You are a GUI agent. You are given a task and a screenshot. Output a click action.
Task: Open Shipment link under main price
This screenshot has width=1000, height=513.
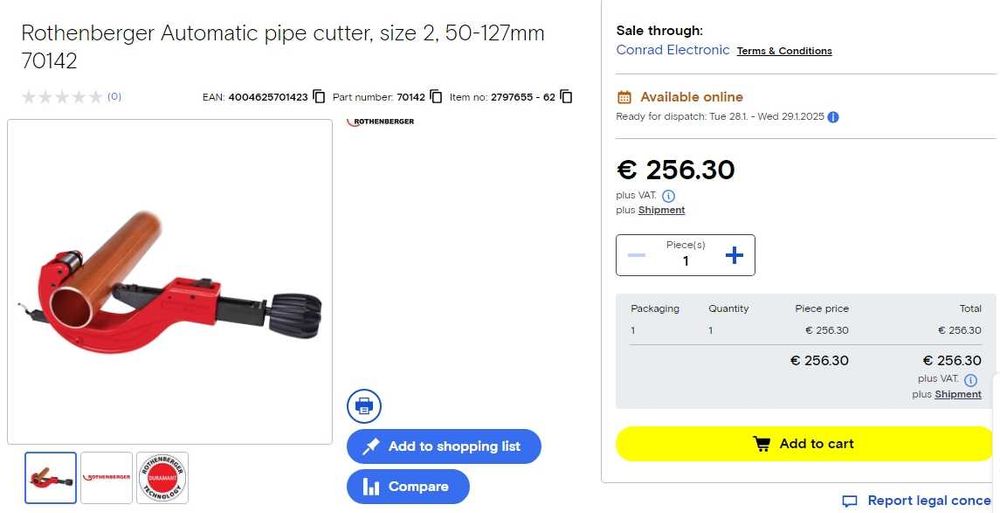coord(661,210)
